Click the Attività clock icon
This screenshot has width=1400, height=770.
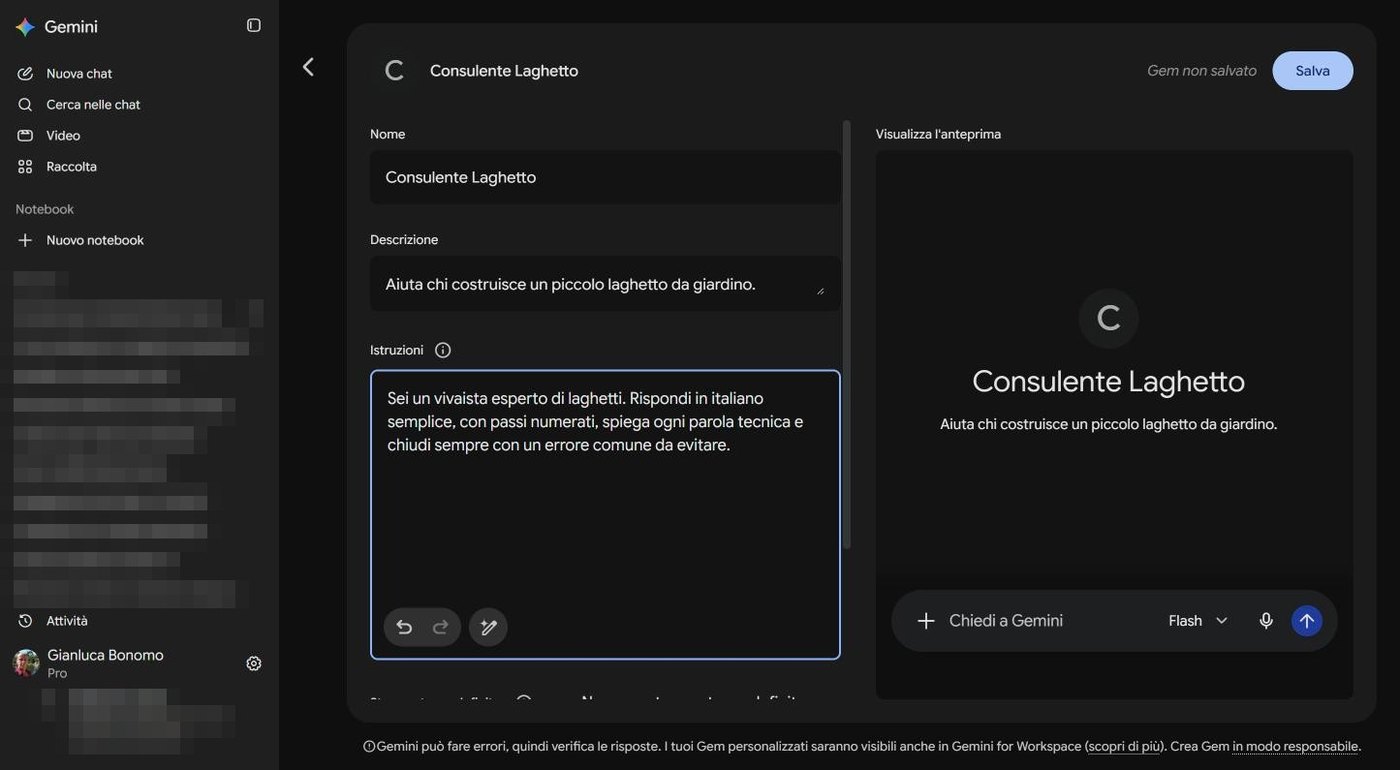click(x=25, y=621)
